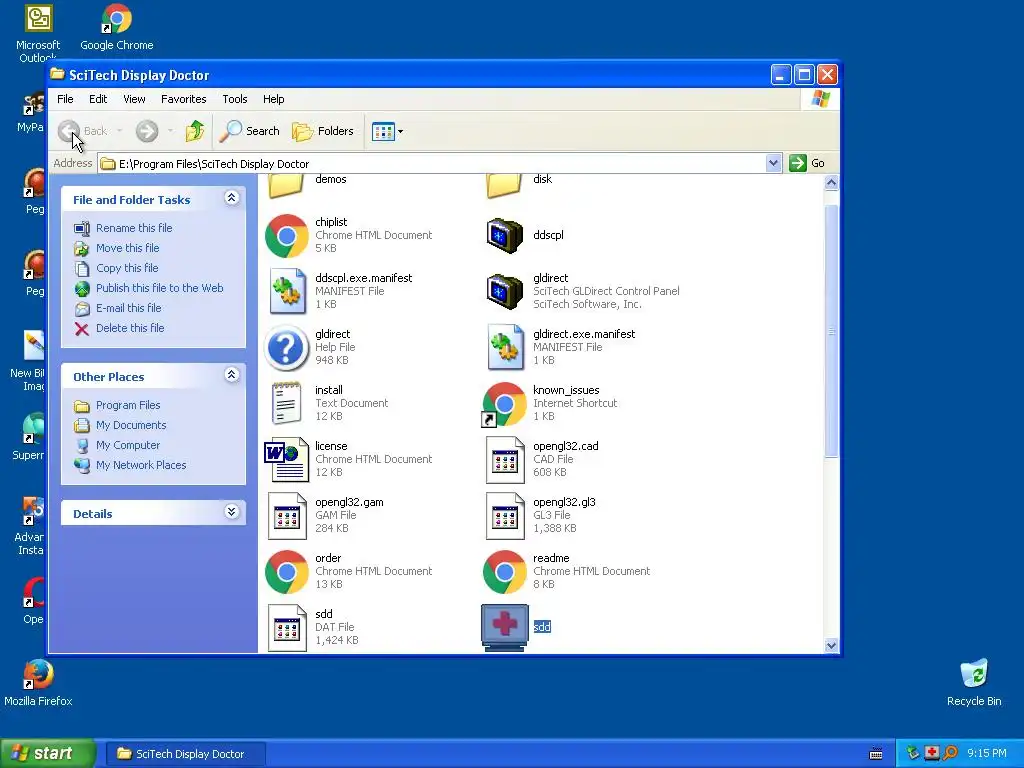
Task: Select the gldirect.exe.manifest file icon
Action: [x=505, y=347]
